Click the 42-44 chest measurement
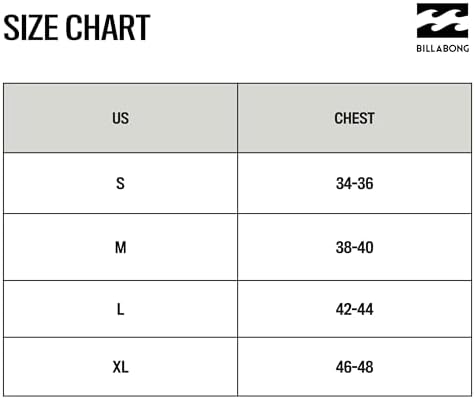Image resolution: width=475 pixels, height=399 pixels. [x=354, y=309]
